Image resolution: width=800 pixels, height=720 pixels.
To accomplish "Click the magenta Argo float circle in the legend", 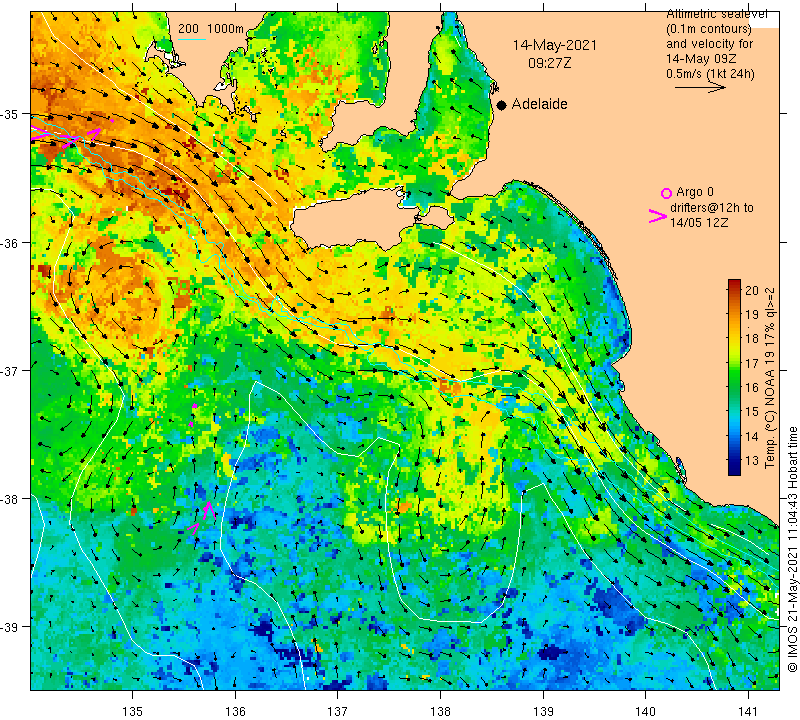I will (x=666, y=193).
